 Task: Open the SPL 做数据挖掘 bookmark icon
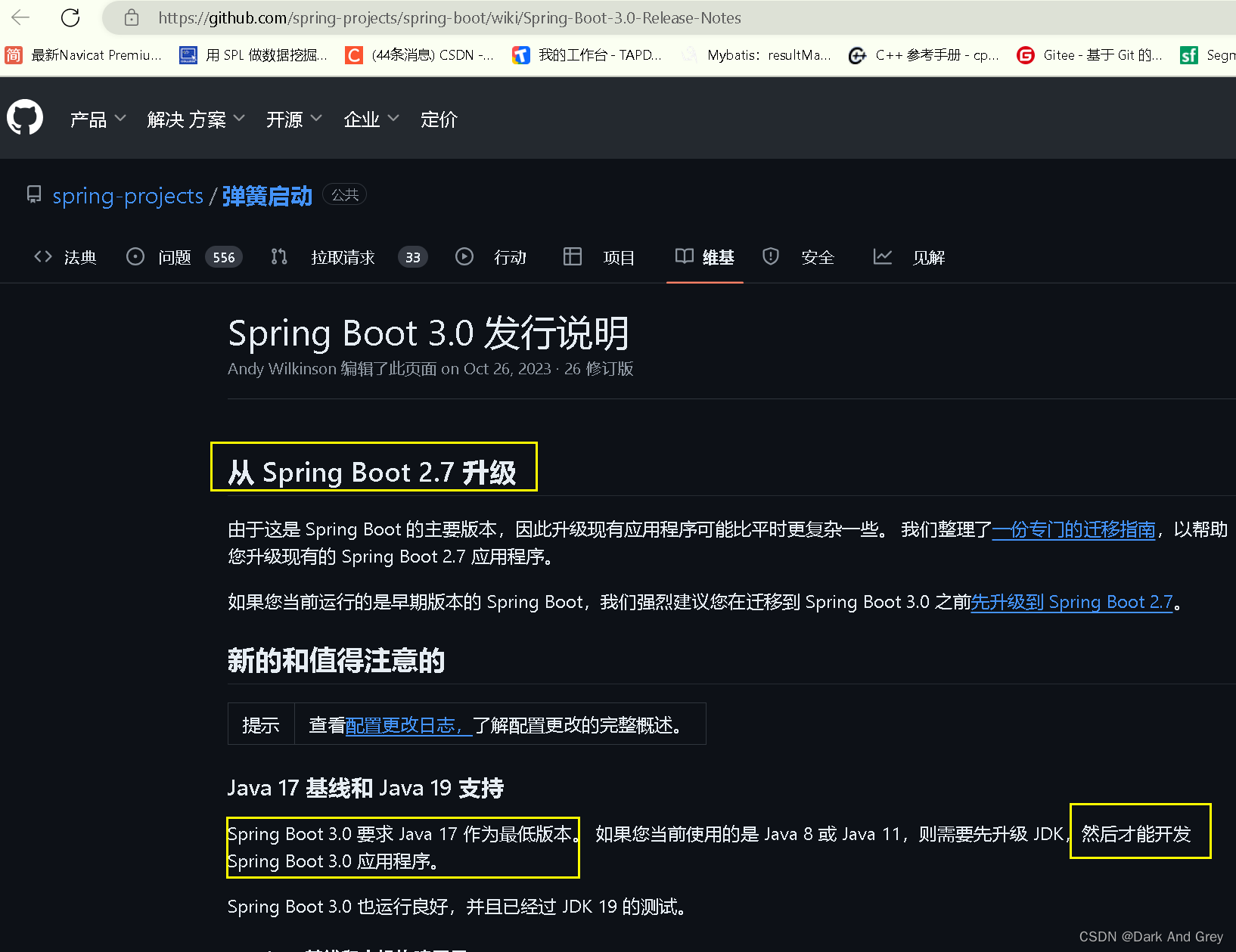[x=188, y=54]
